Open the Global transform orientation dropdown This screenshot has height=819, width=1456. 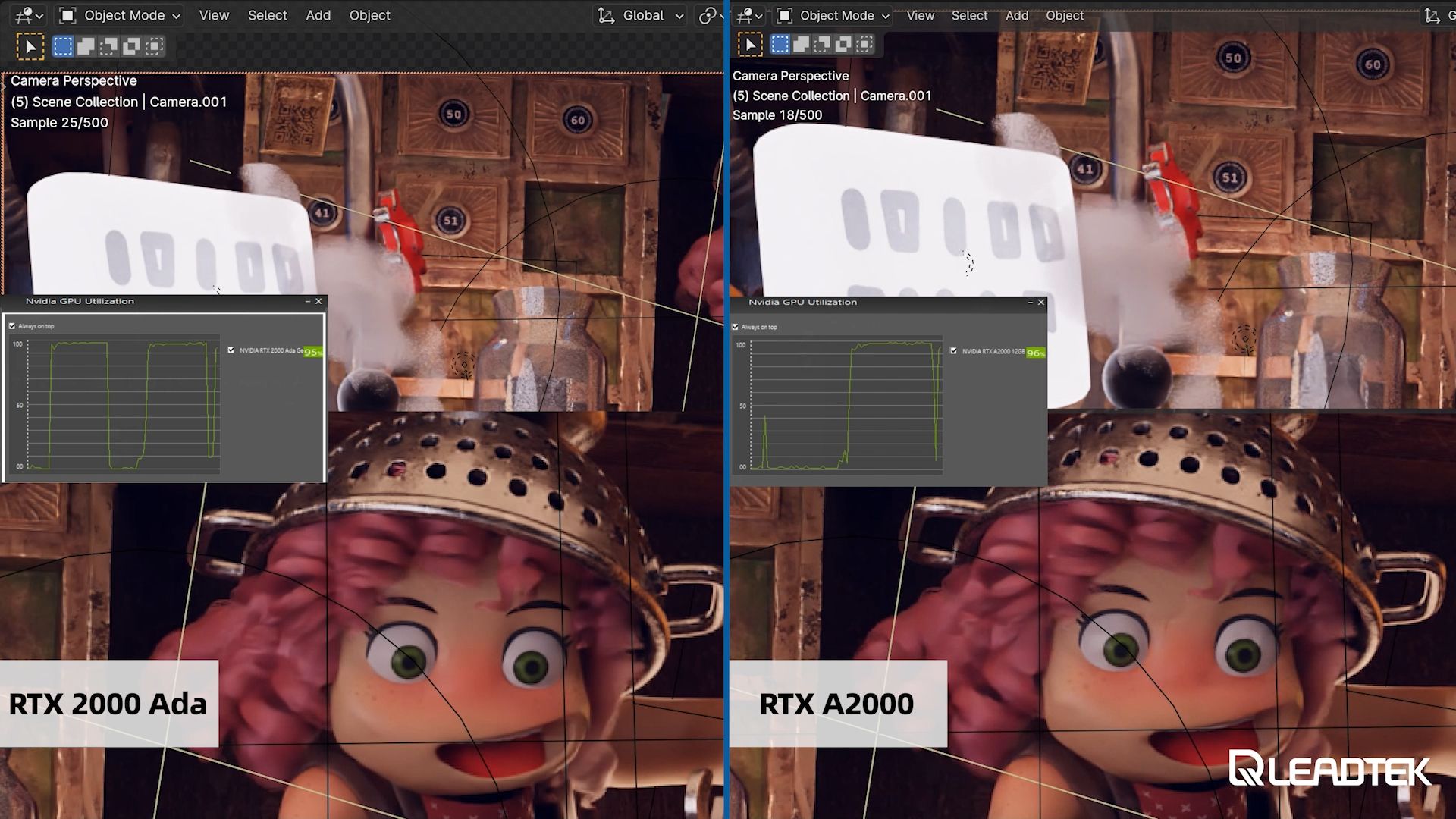point(641,15)
